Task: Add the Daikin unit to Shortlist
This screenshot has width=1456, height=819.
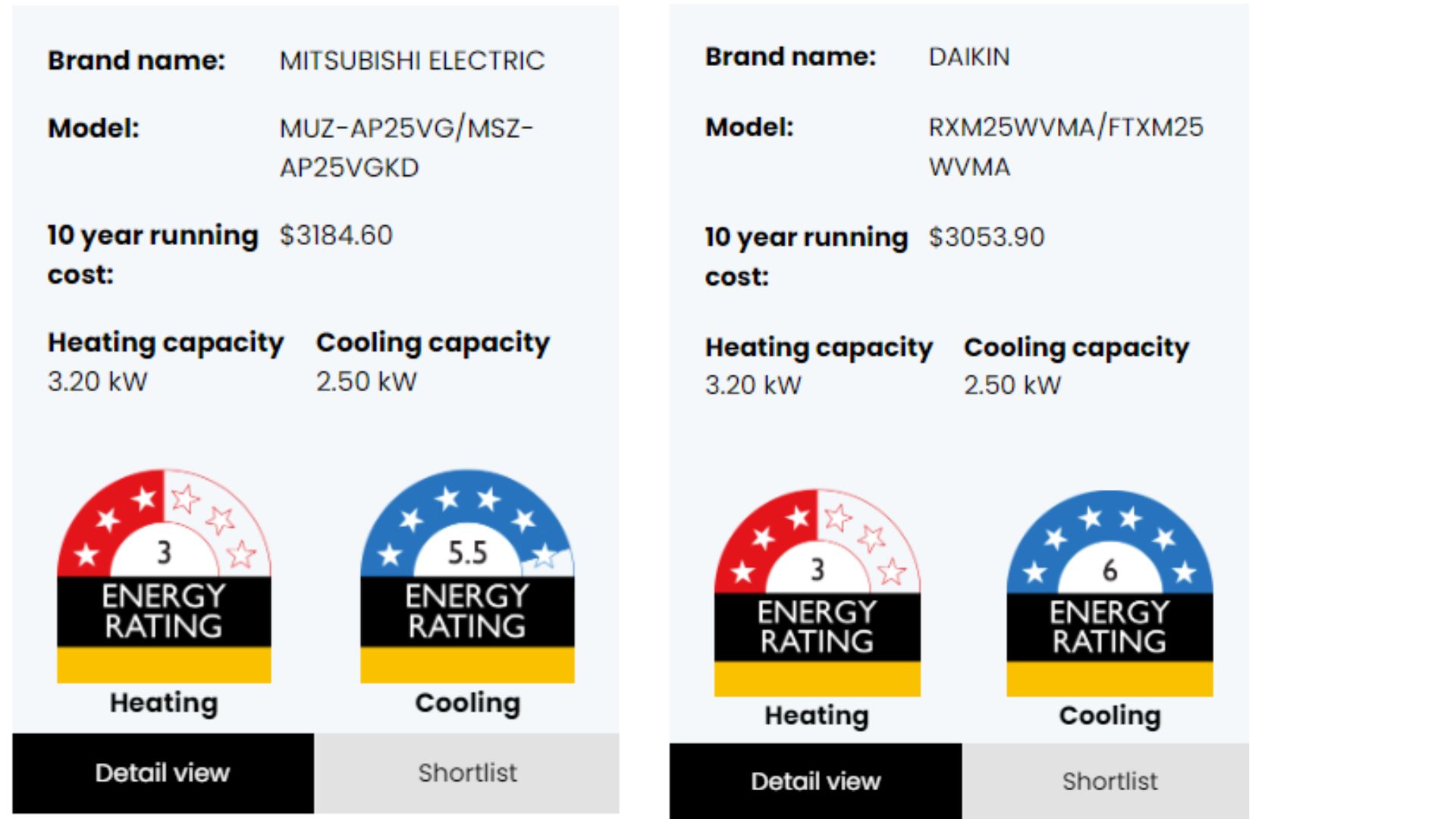Action: point(1109,780)
